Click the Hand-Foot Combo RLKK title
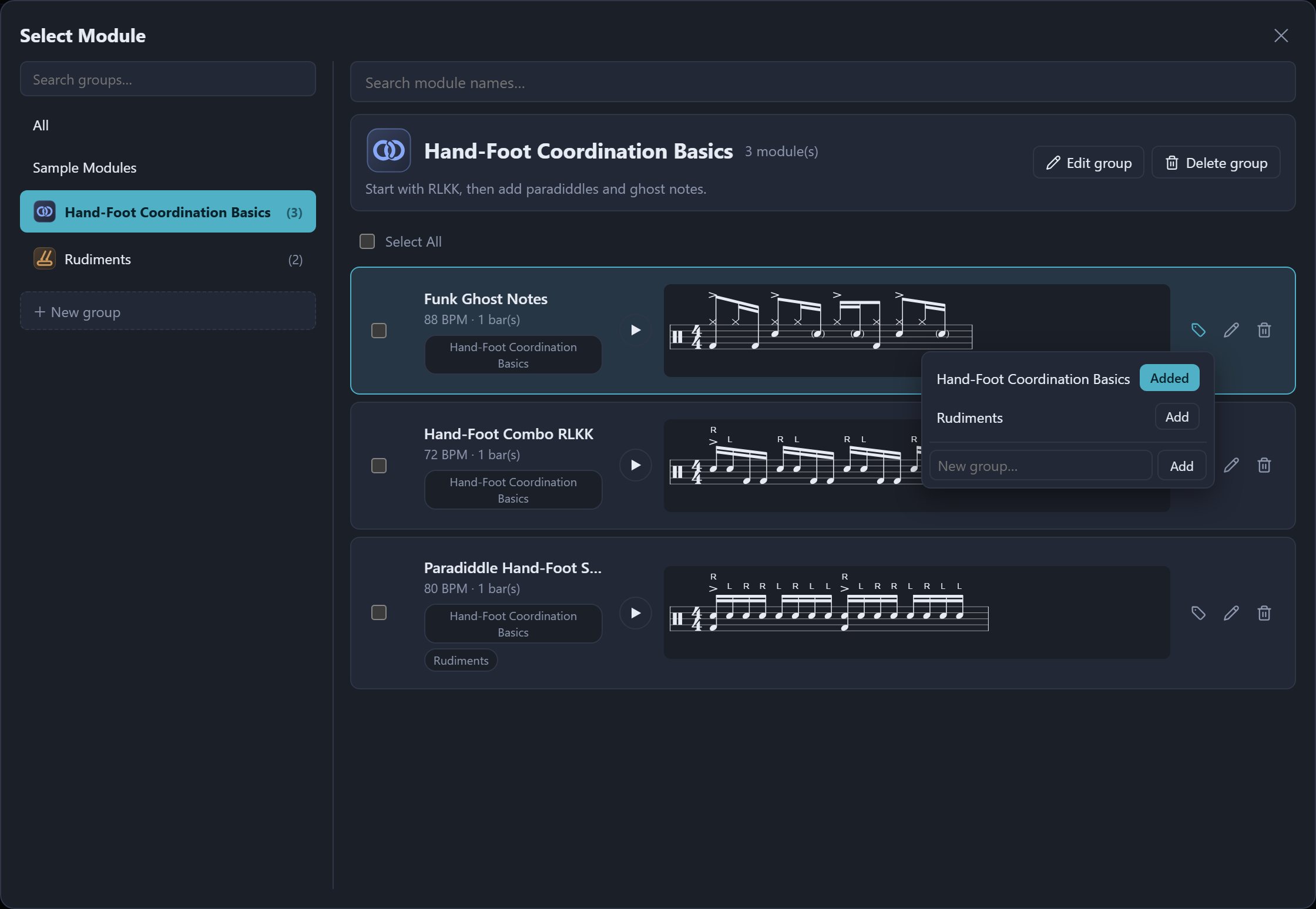The image size is (1316, 909). (508, 434)
